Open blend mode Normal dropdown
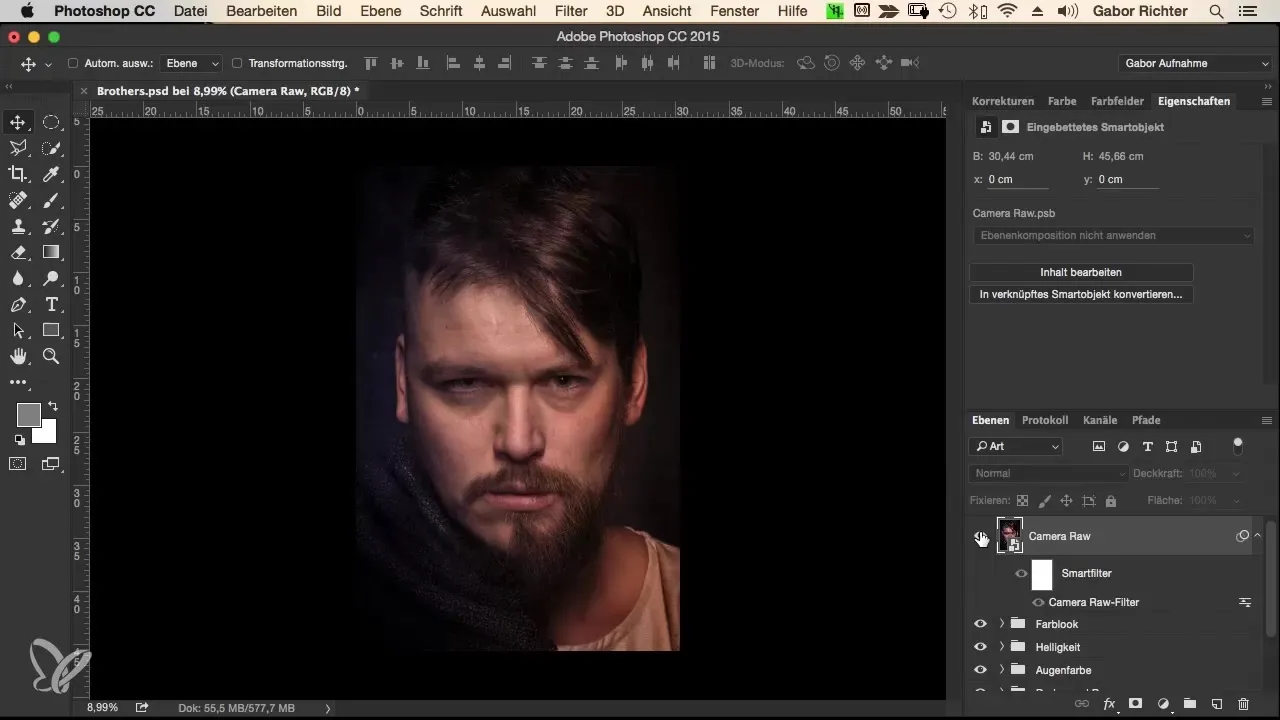1280x720 pixels. (x=1048, y=473)
